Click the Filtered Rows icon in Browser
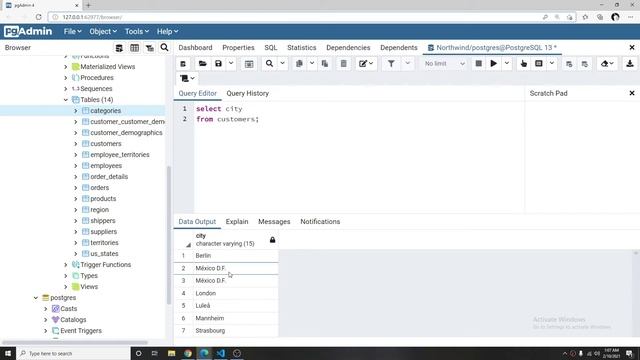The image size is (640, 360). [150, 48]
